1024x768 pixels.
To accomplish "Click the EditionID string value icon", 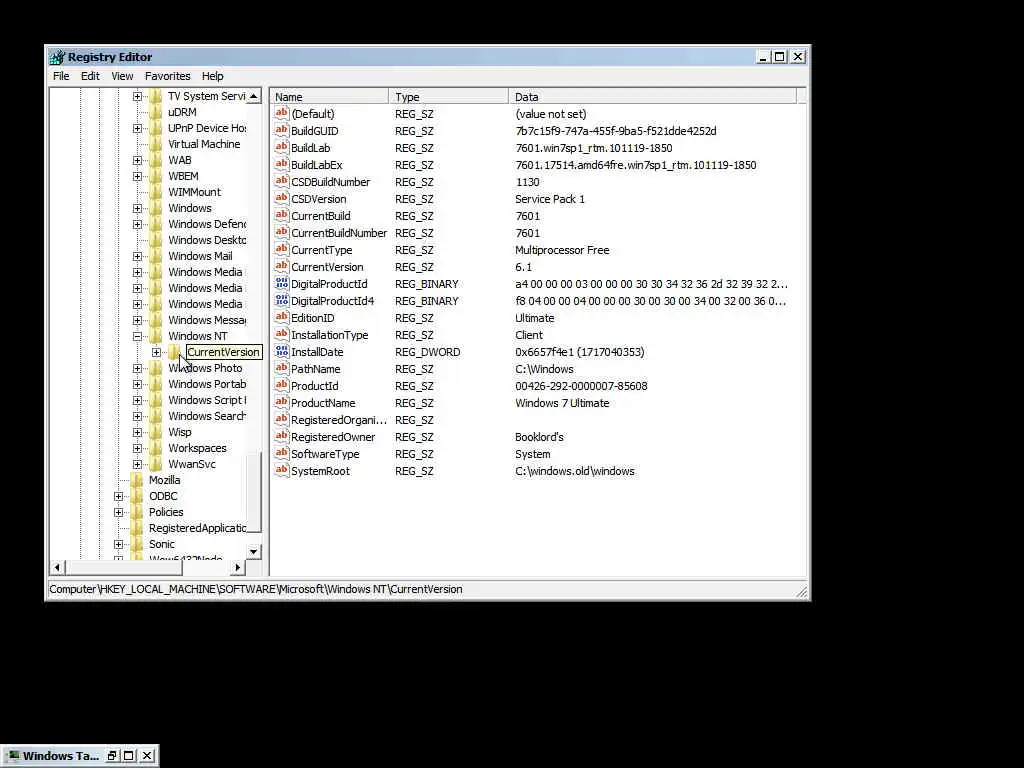I will tap(281, 317).
